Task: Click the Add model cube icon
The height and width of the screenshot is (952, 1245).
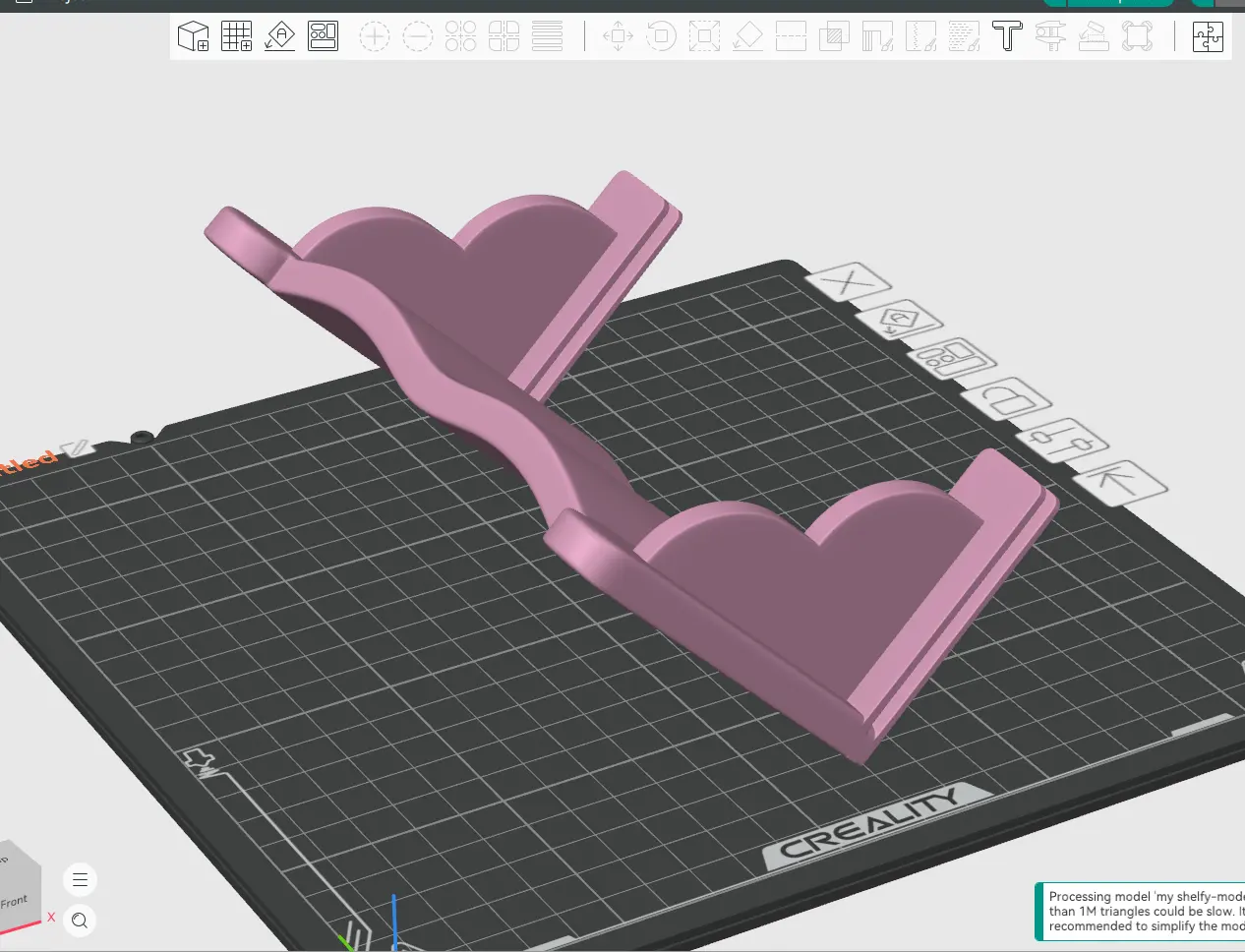Action: (194, 36)
